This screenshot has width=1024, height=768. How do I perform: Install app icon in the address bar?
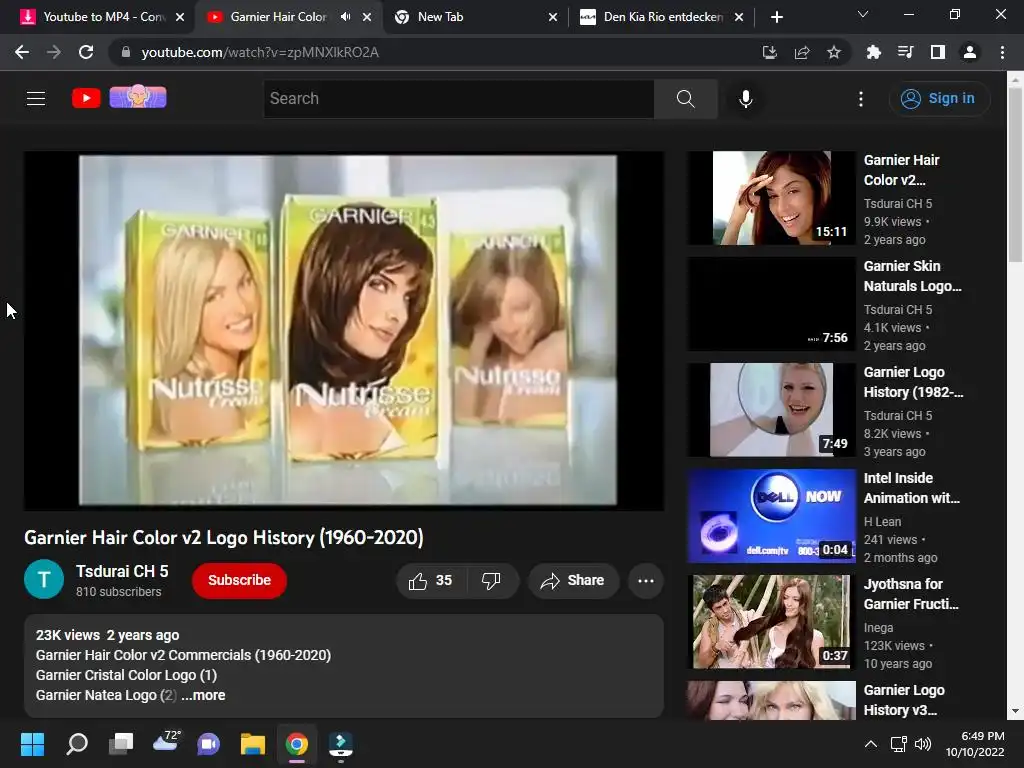tap(770, 52)
